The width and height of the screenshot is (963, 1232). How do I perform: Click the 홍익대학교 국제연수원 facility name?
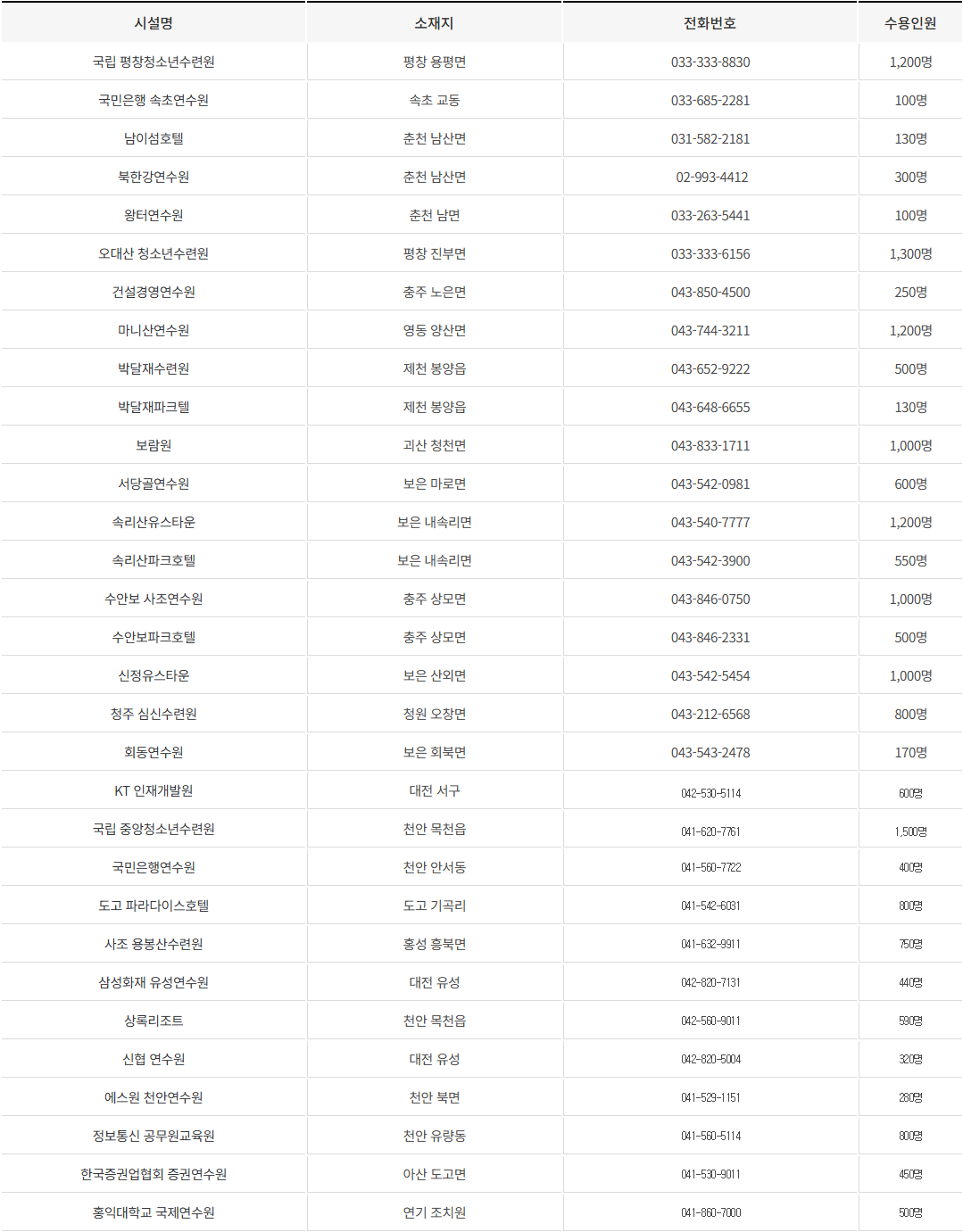(x=154, y=1212)
